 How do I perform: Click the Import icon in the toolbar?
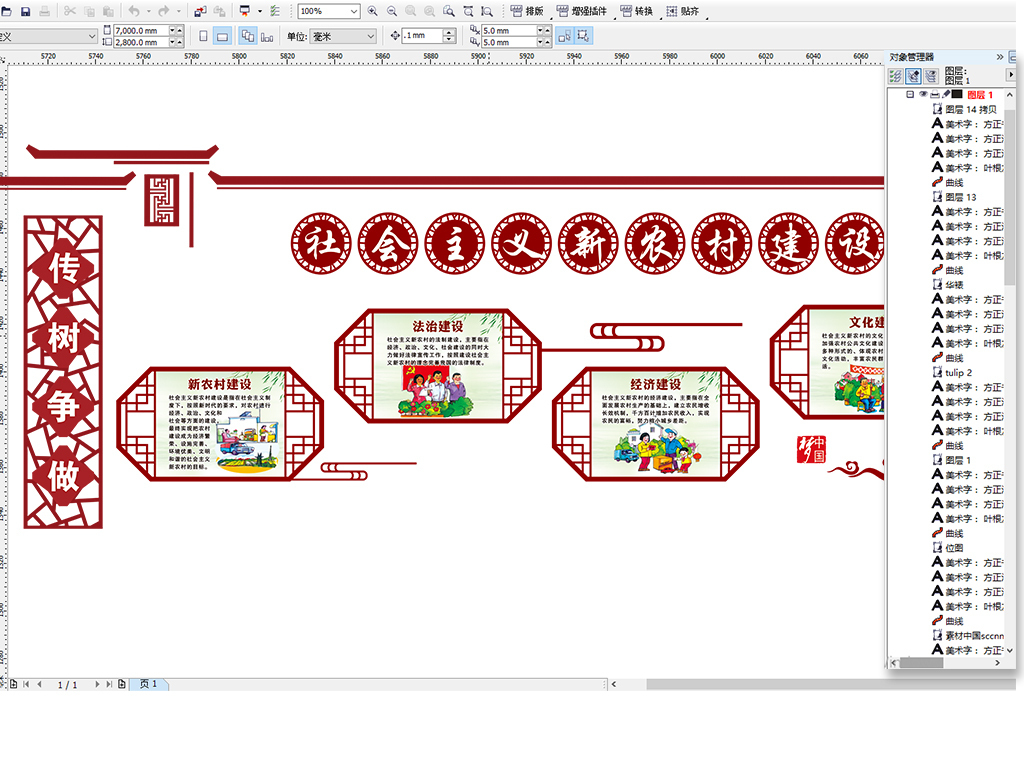tap(200, 11)
